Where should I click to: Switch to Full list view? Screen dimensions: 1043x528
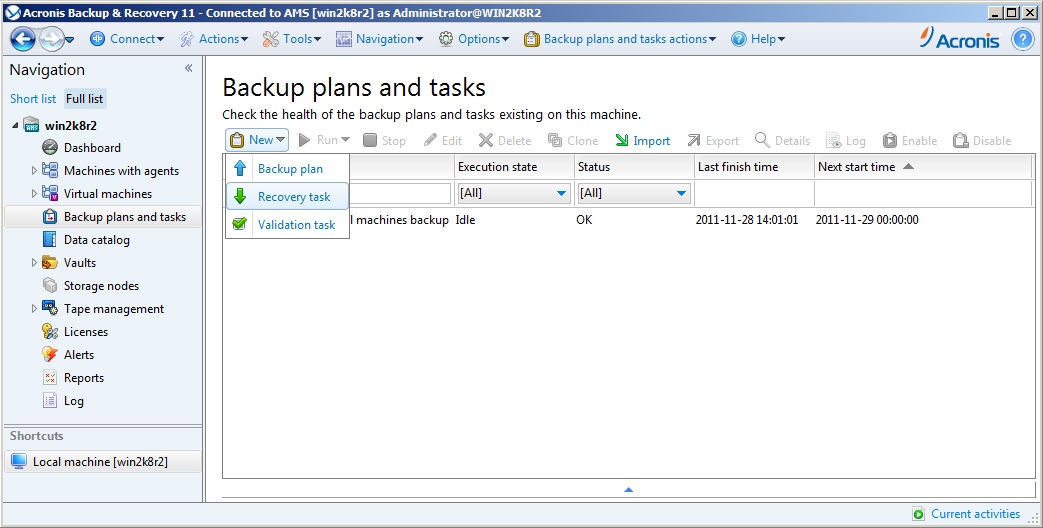[84, 98]
